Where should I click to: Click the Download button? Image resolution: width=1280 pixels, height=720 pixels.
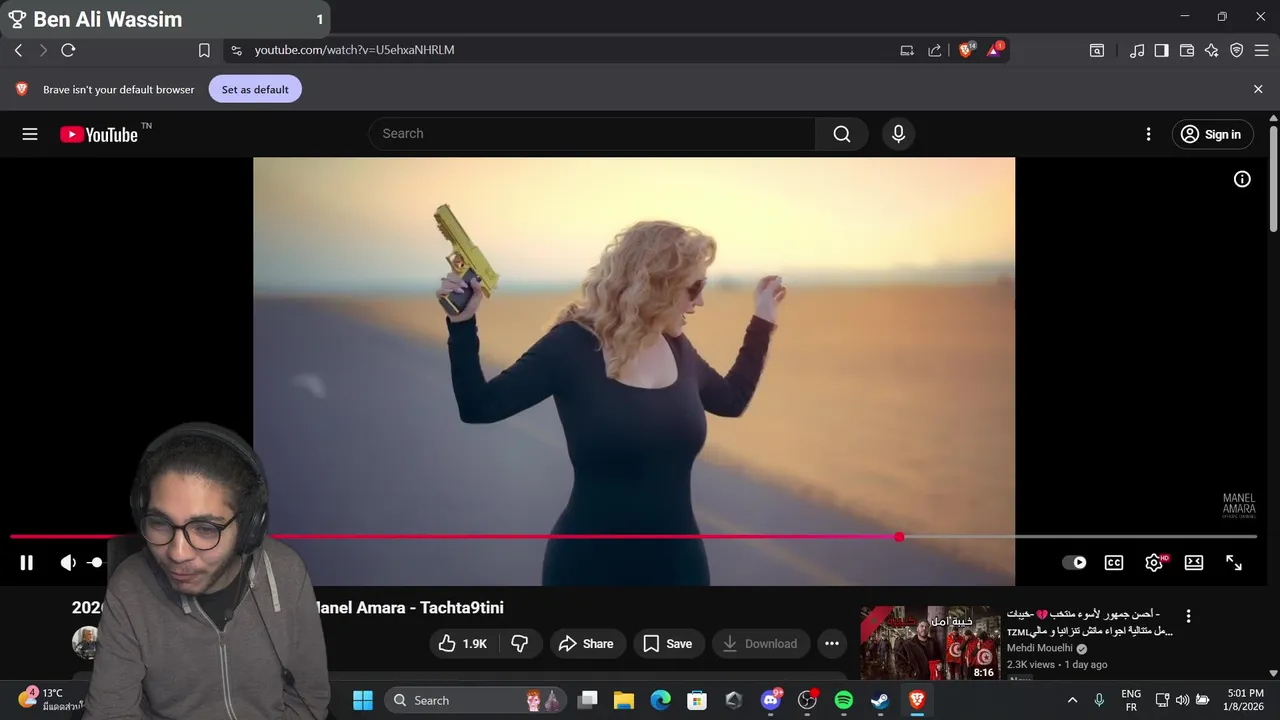coord(760,644)
